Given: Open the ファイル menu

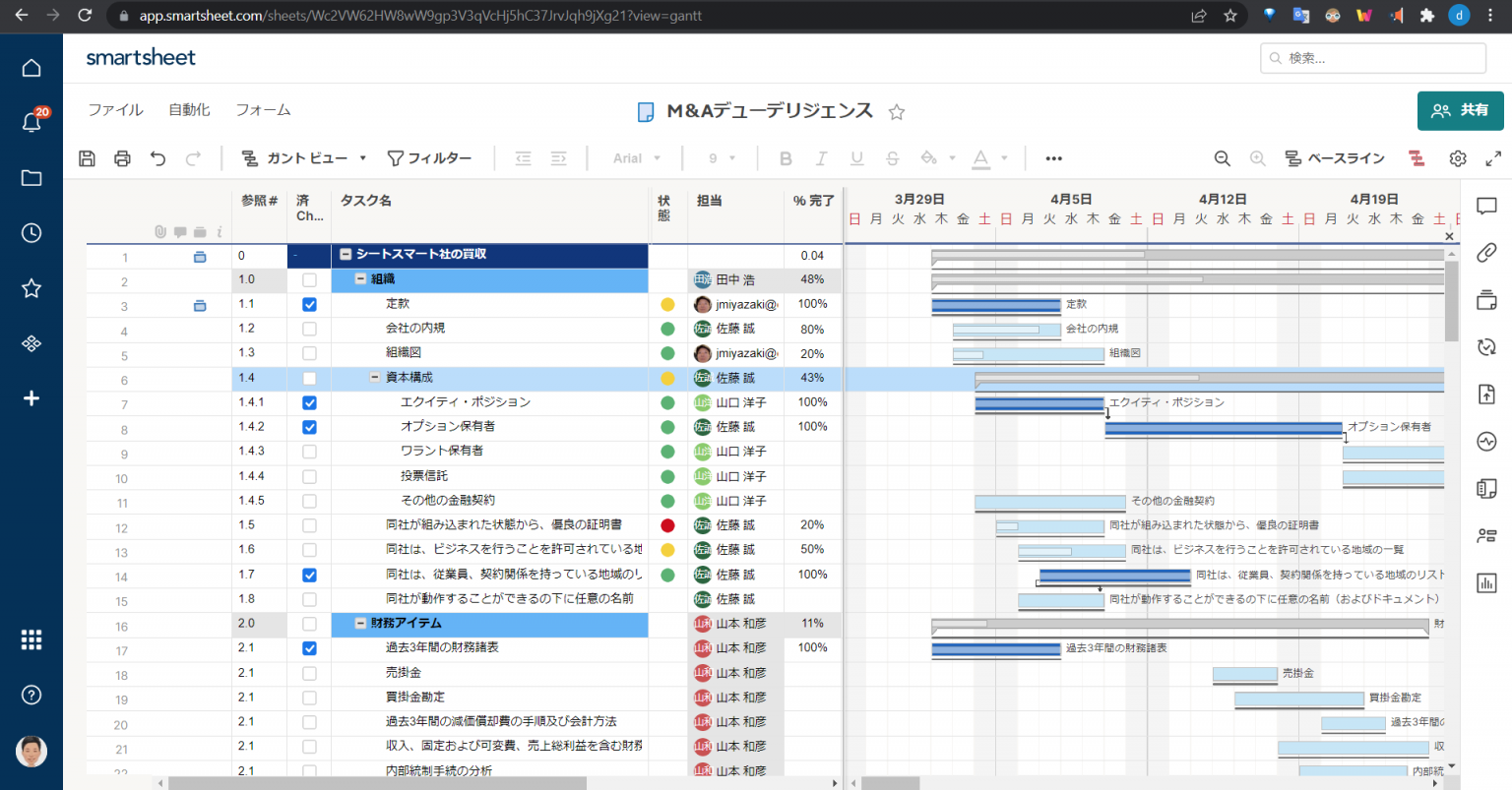Looking at the screenshot, I should (115, 109).
